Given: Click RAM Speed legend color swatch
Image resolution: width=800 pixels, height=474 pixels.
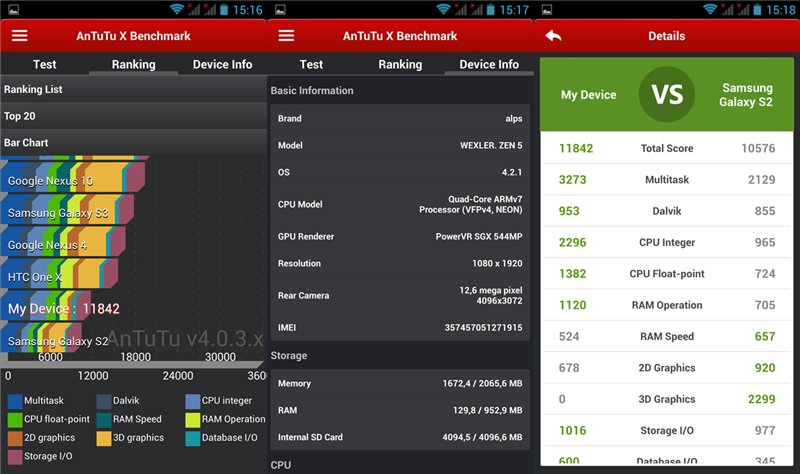Looking at the screenshot, I should coord(104,419).
